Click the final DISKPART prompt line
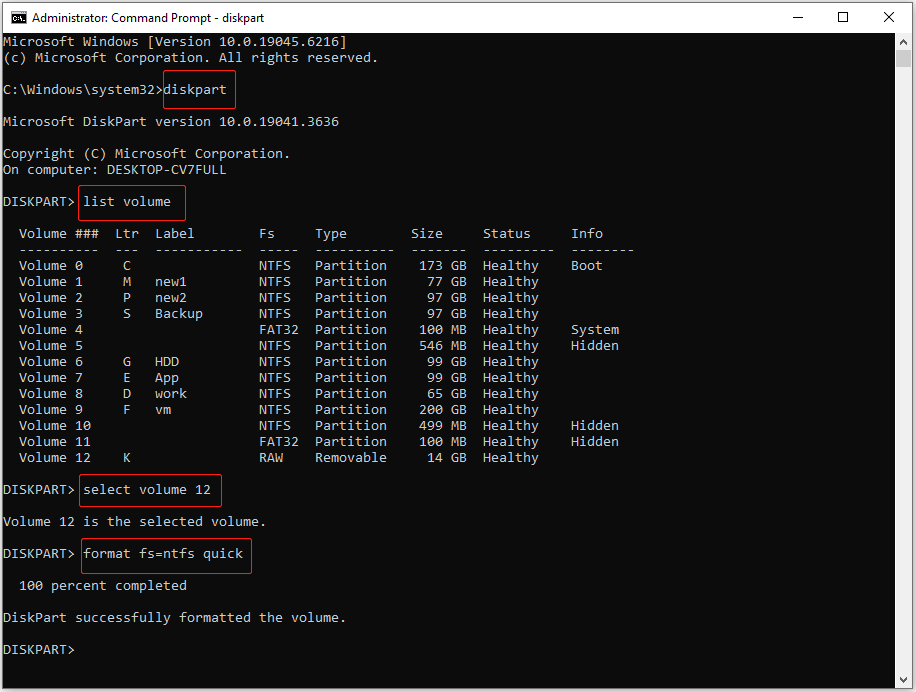Screen dimensions: 916x692 (x=38, y=649)
